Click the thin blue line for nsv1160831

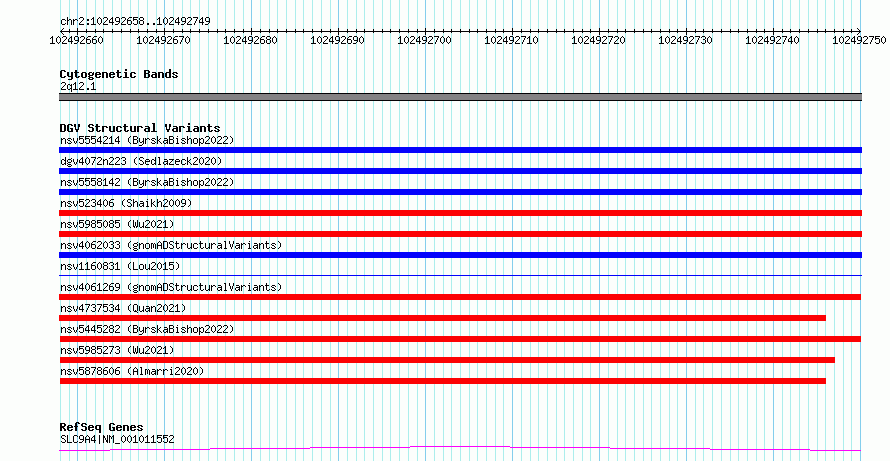(x=460, y=275)
